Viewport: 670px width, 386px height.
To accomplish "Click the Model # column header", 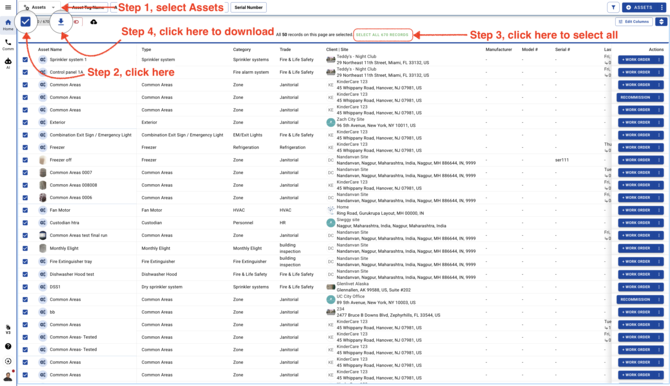I will [529, 50].
